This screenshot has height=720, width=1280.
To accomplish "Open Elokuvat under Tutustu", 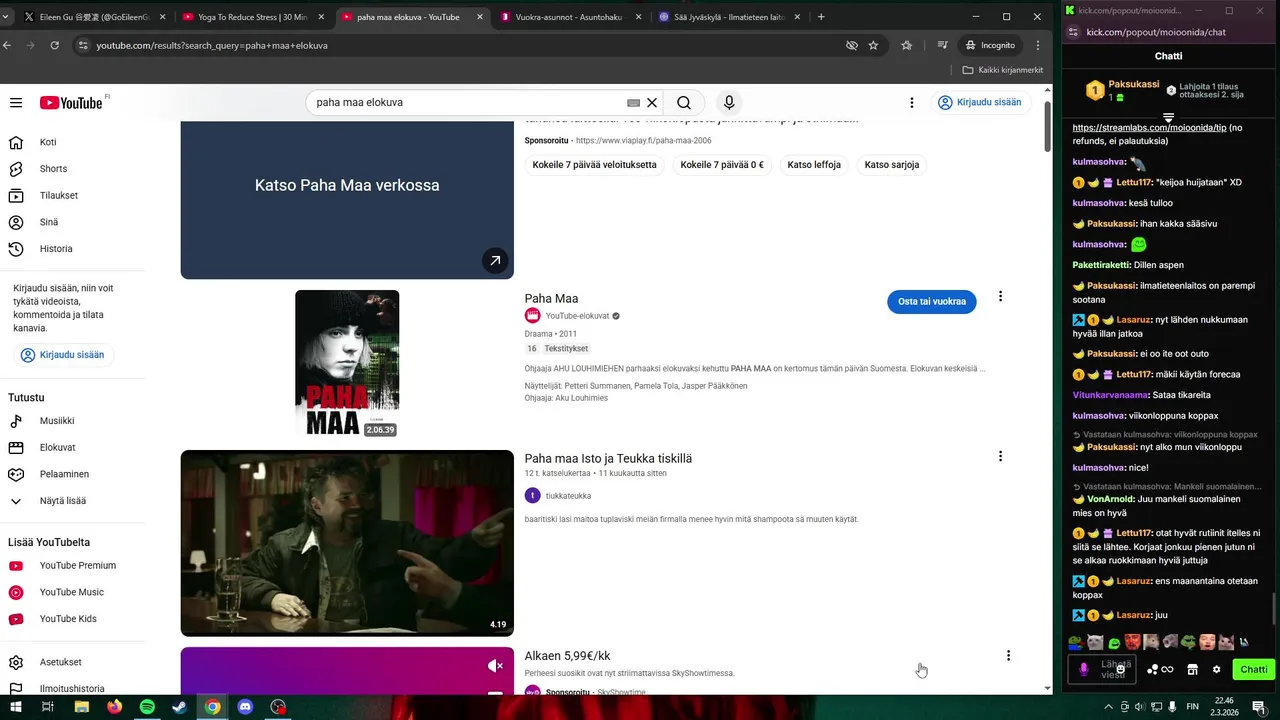I will pos(72,448).
